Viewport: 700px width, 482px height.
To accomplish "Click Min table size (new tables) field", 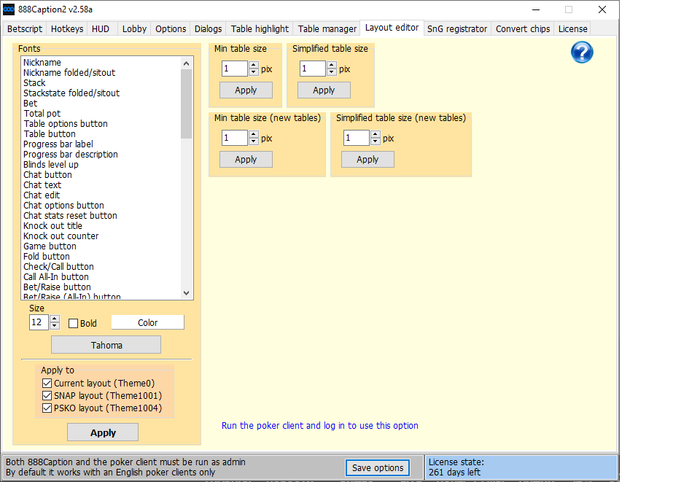I will click(x=235, y=138).
